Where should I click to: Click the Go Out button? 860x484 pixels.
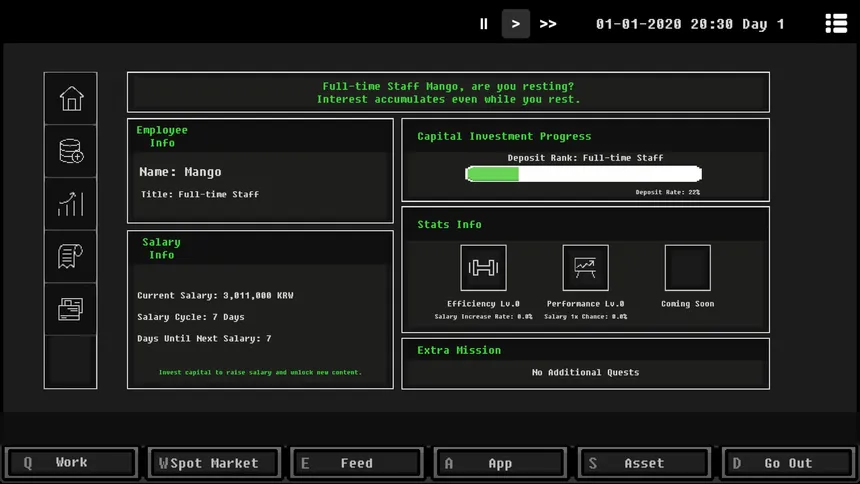[788, 463]
